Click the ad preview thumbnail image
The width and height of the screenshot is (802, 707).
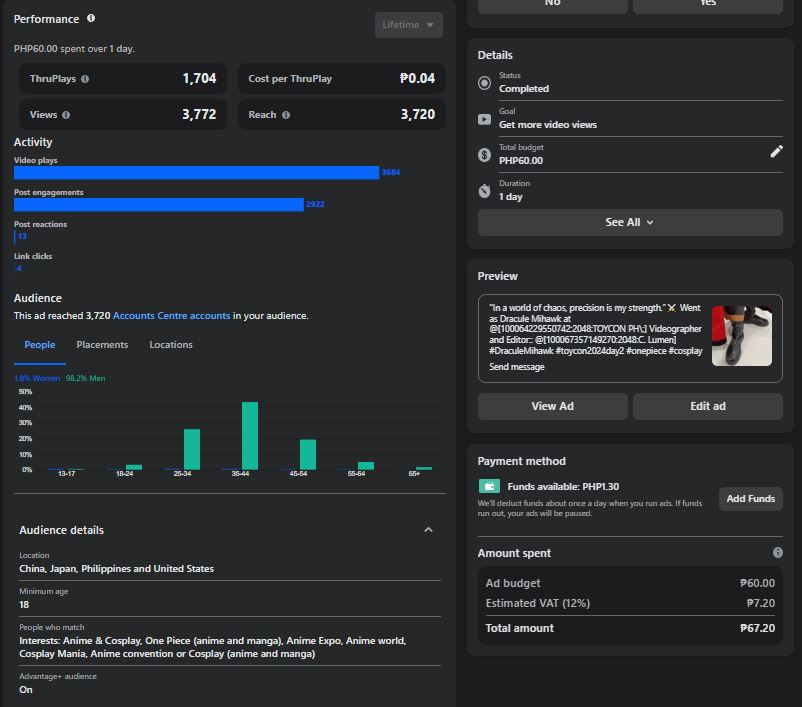point(741,336)
